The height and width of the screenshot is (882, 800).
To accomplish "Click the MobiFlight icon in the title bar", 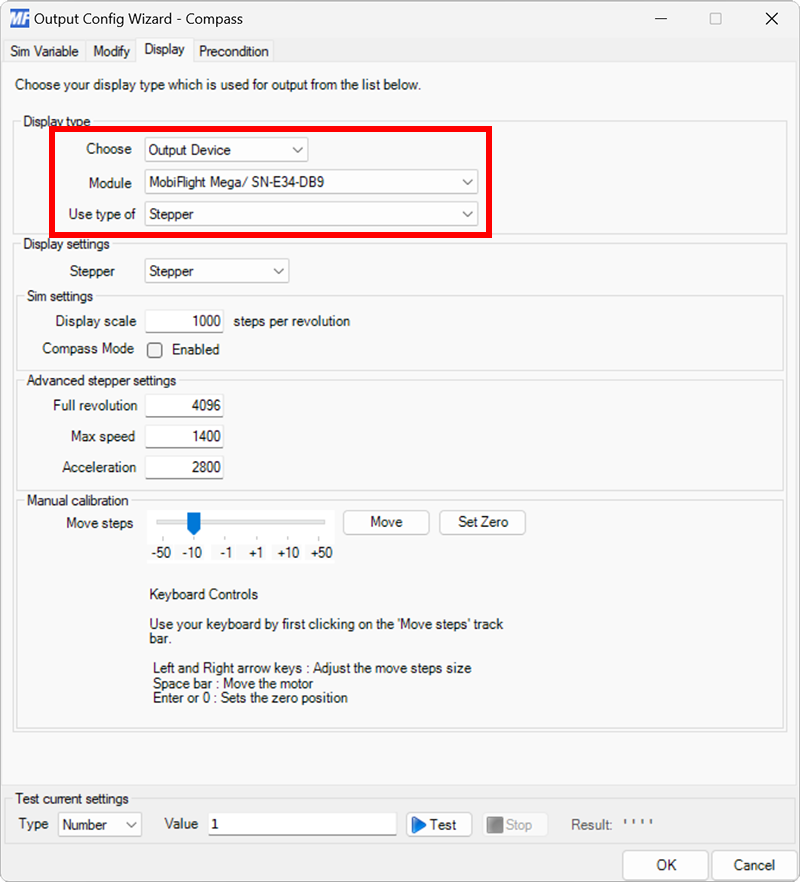I will point(19,18).
